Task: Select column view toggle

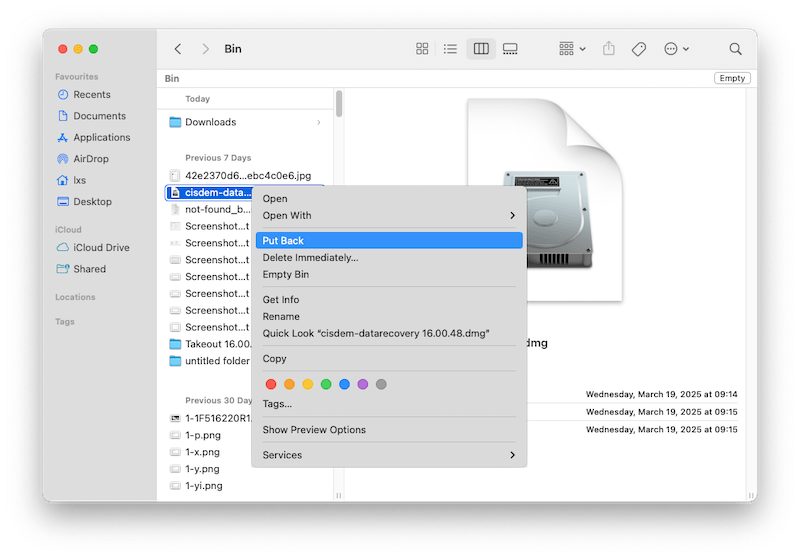Action: (481, 49)
